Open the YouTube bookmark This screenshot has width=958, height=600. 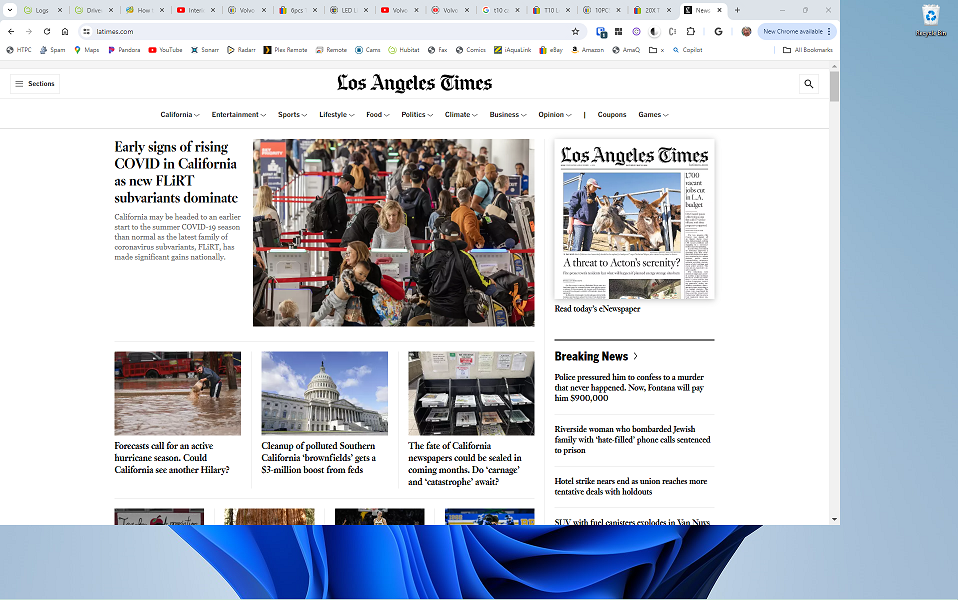point(165,50)
